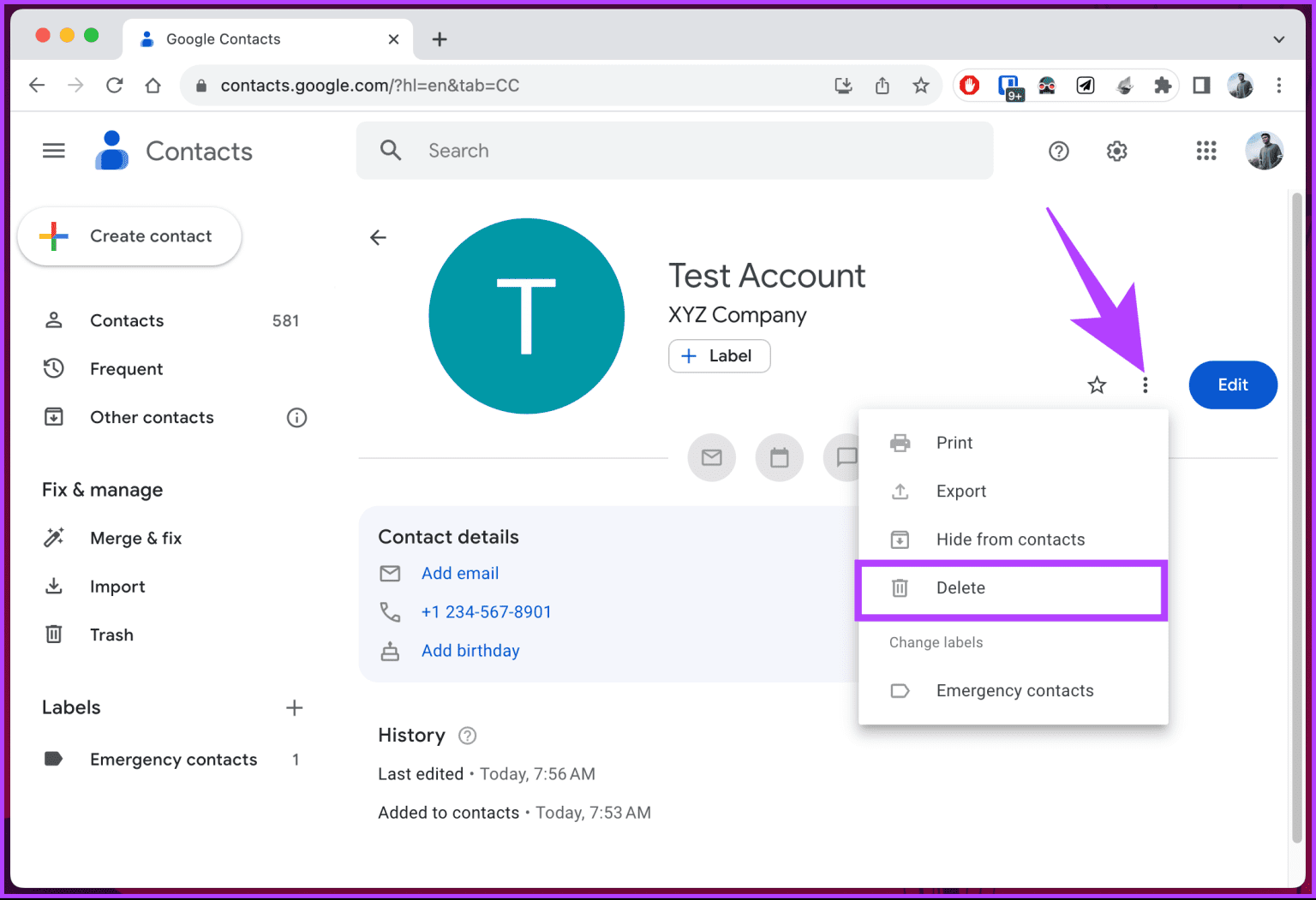Star the Test Account contact
This screenshot has height=900, width=1316.
[1096, 385]
